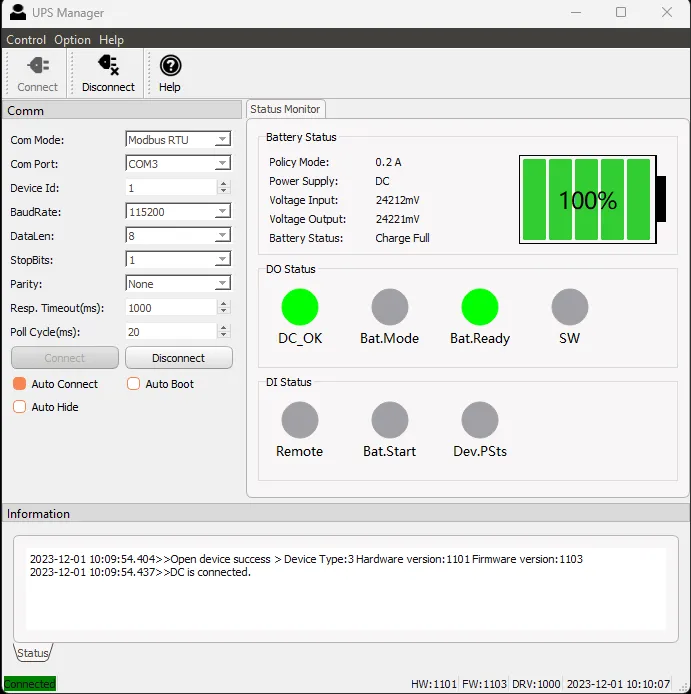
Task: Click the Comm panel header
Action: pyautogui.click(x=122, y=110)
